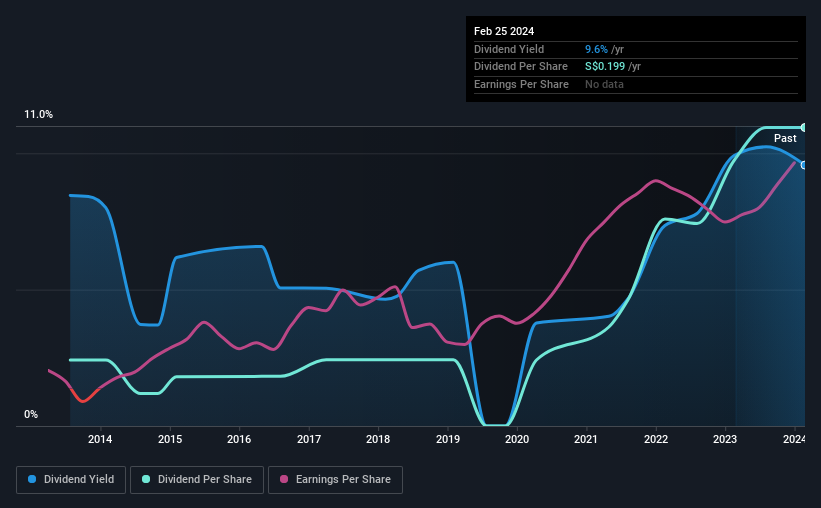Click the teal endpoint marker at the chart's right edge
The height and width of the screenshot is (508, 821).
(x=803, y=127)
